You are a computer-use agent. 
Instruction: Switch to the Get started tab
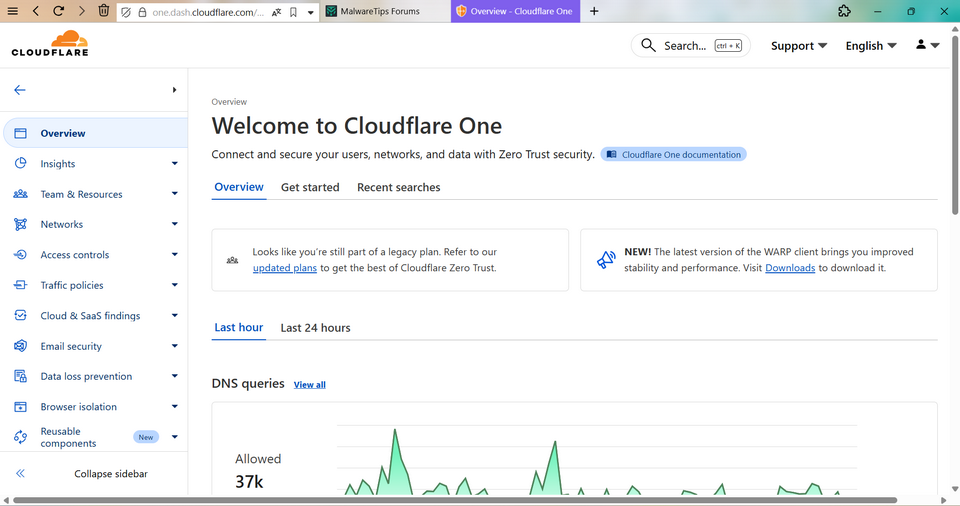[x=310, y=187]
